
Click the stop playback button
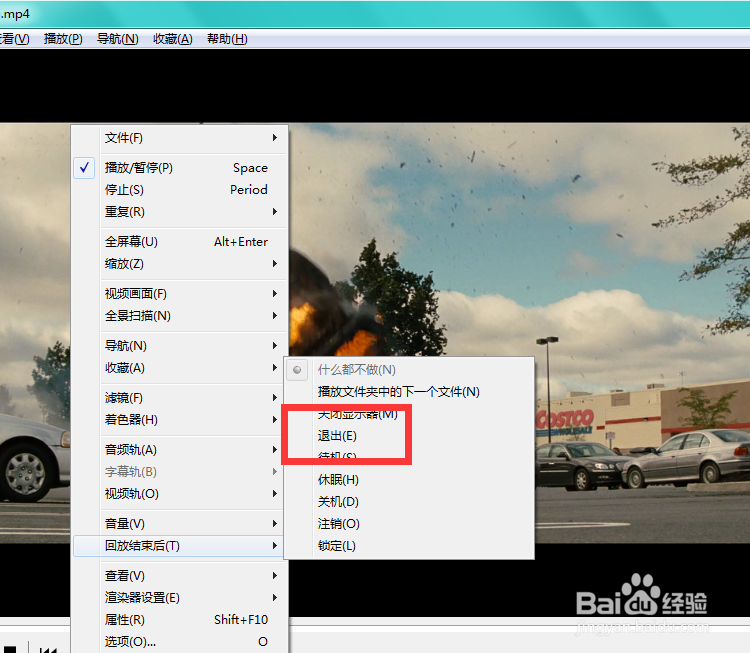pos(10,649)
